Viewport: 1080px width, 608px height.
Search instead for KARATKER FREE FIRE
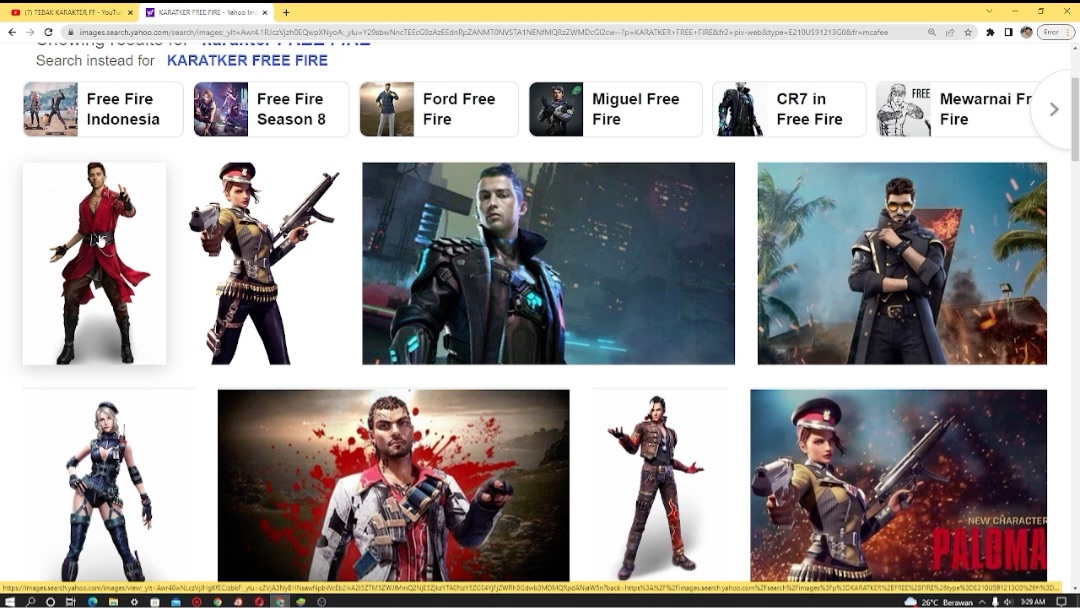(x=247, y=61)
